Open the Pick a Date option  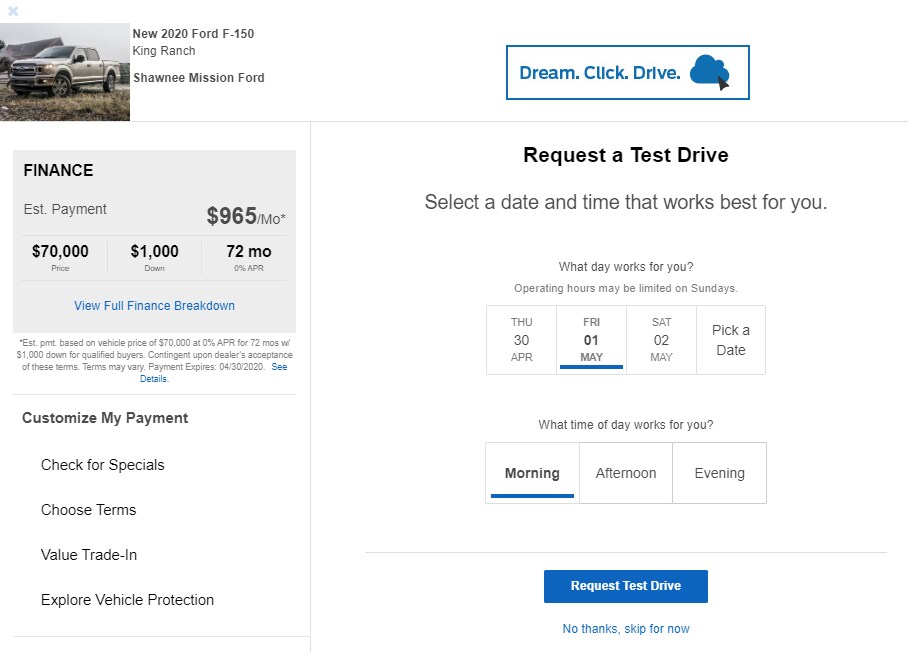tap(731, 340)
